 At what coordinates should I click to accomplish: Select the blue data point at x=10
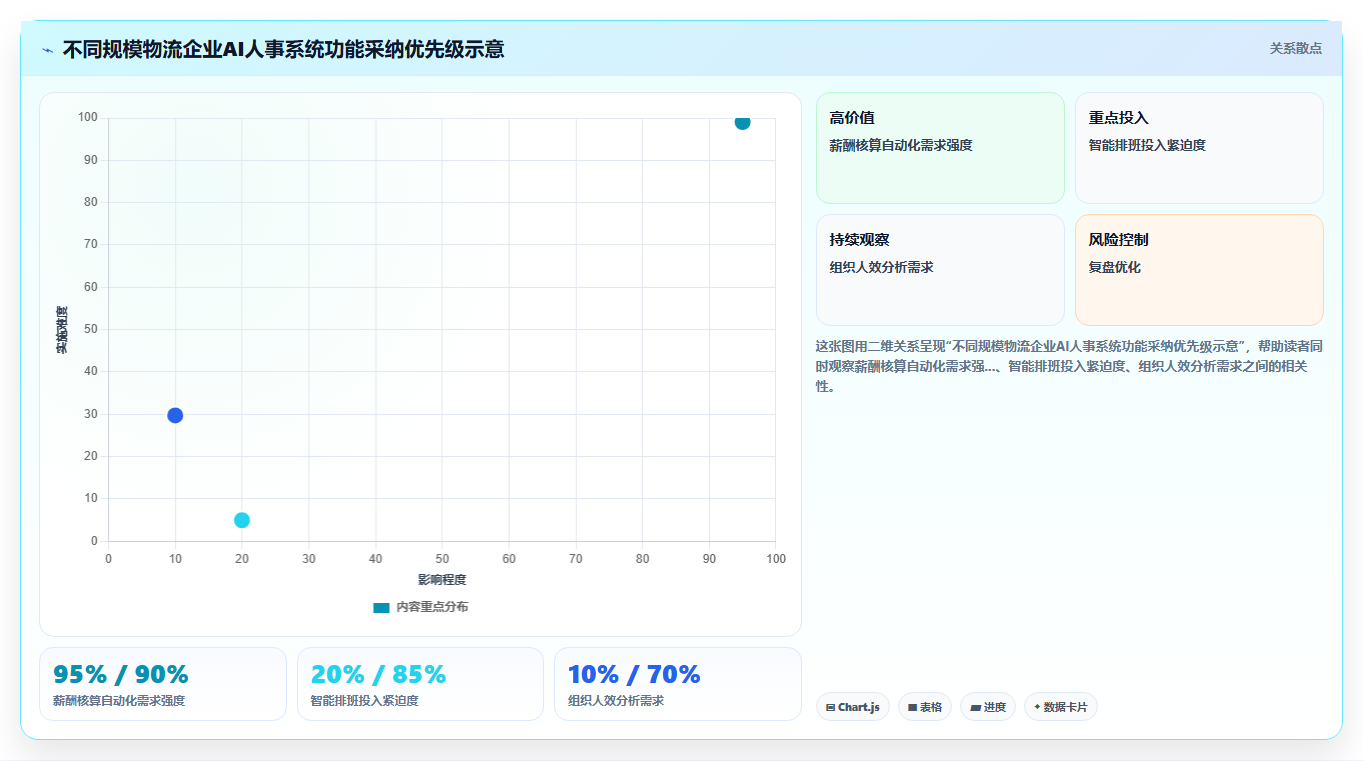tap(175, 415)
